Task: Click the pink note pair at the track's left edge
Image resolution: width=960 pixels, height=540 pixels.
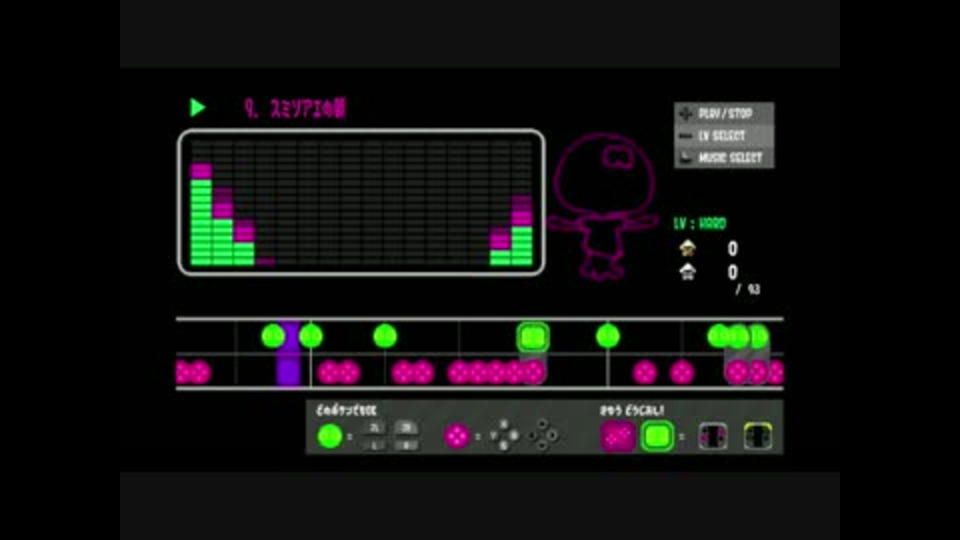Action: [x=193, y=372]
